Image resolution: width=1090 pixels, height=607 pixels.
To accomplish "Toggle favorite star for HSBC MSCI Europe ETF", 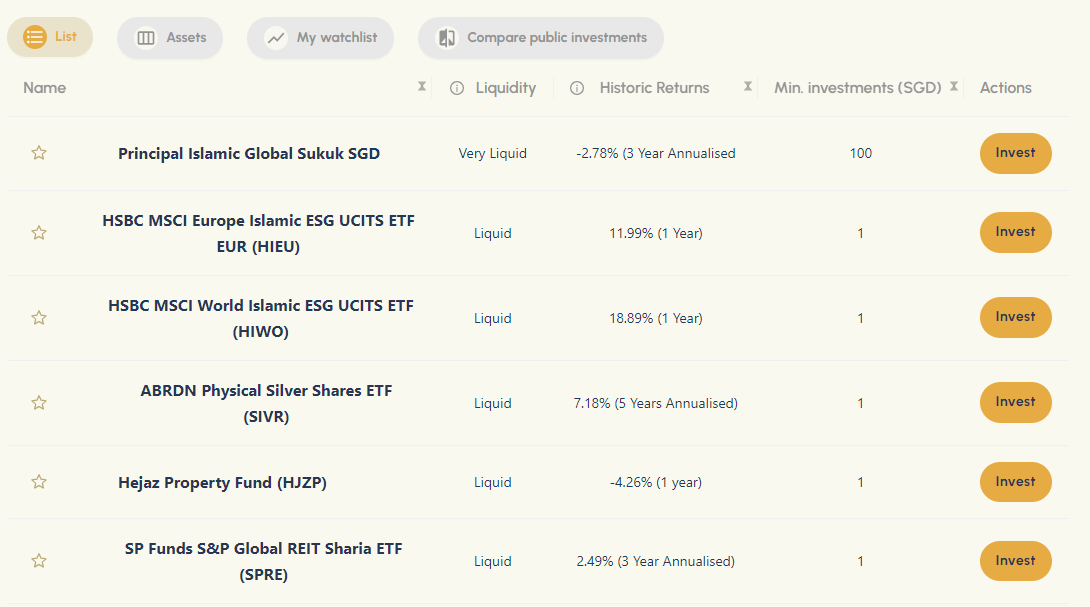I will [39, 233].
